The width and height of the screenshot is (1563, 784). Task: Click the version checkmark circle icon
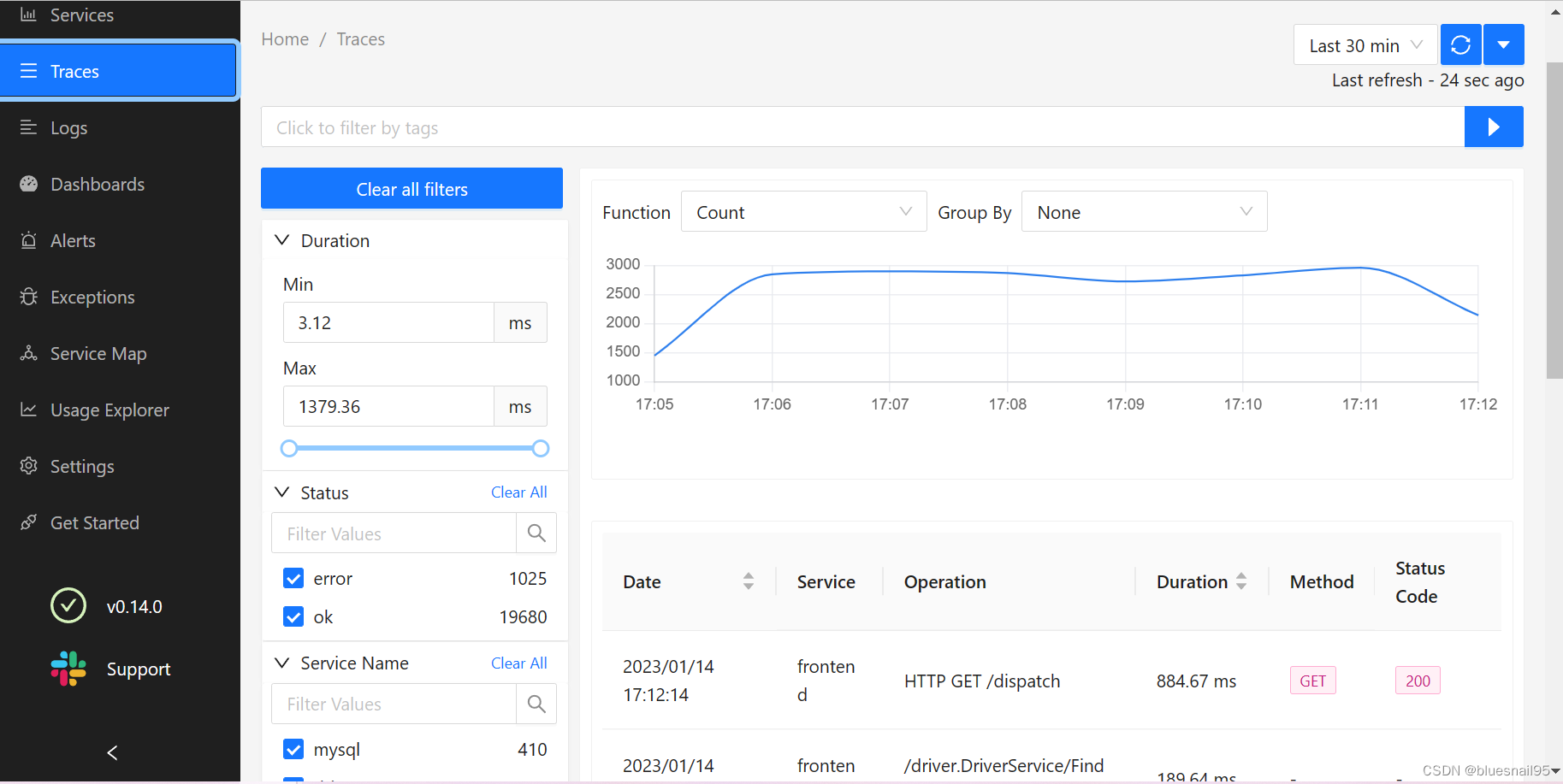point(68,606)
